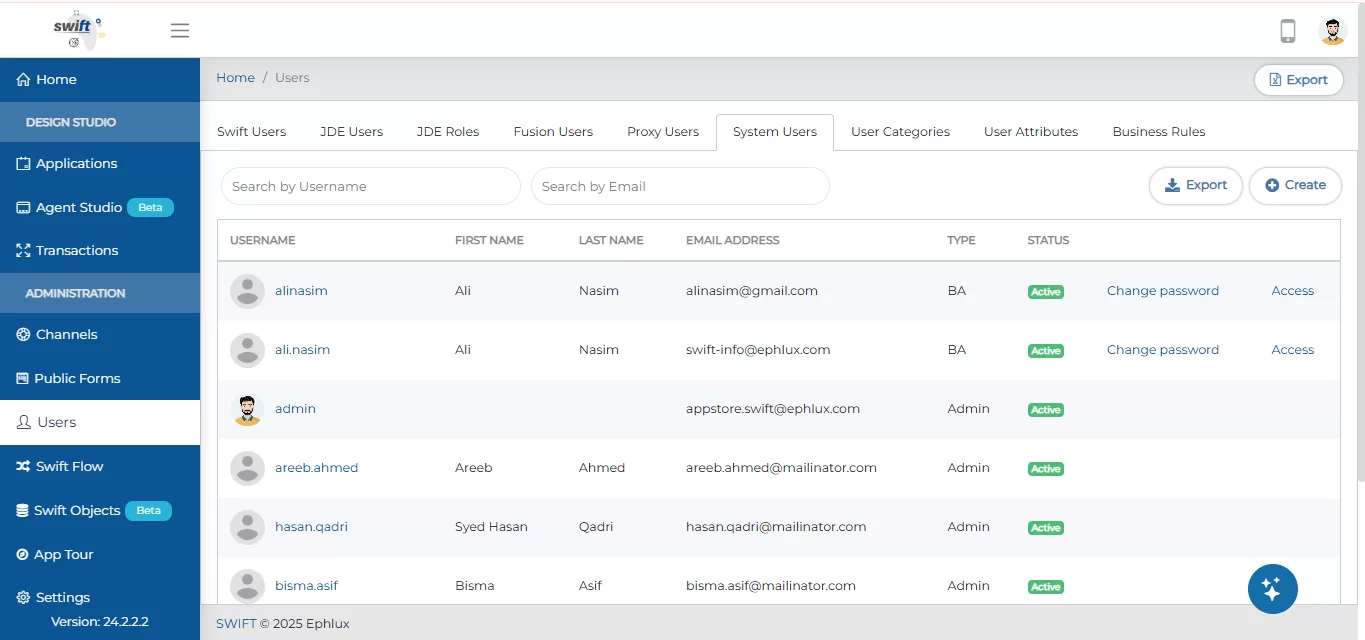
Task: Click the STATUS column header
Action: [1048, 240]
